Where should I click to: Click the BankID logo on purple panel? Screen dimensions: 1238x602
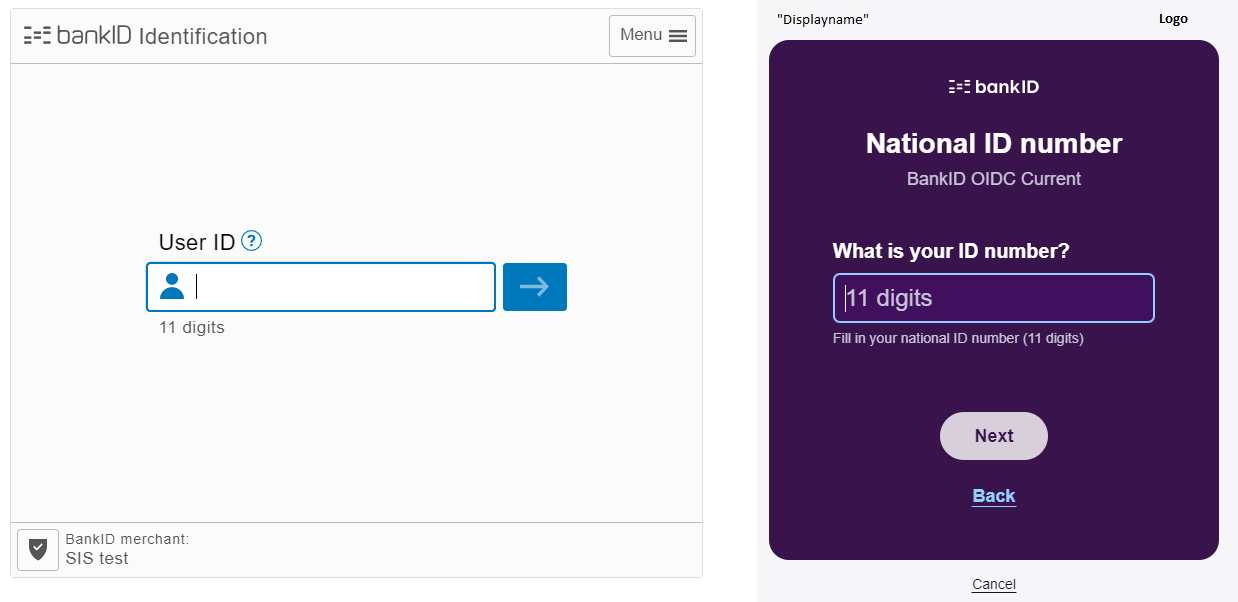[994, 87]
